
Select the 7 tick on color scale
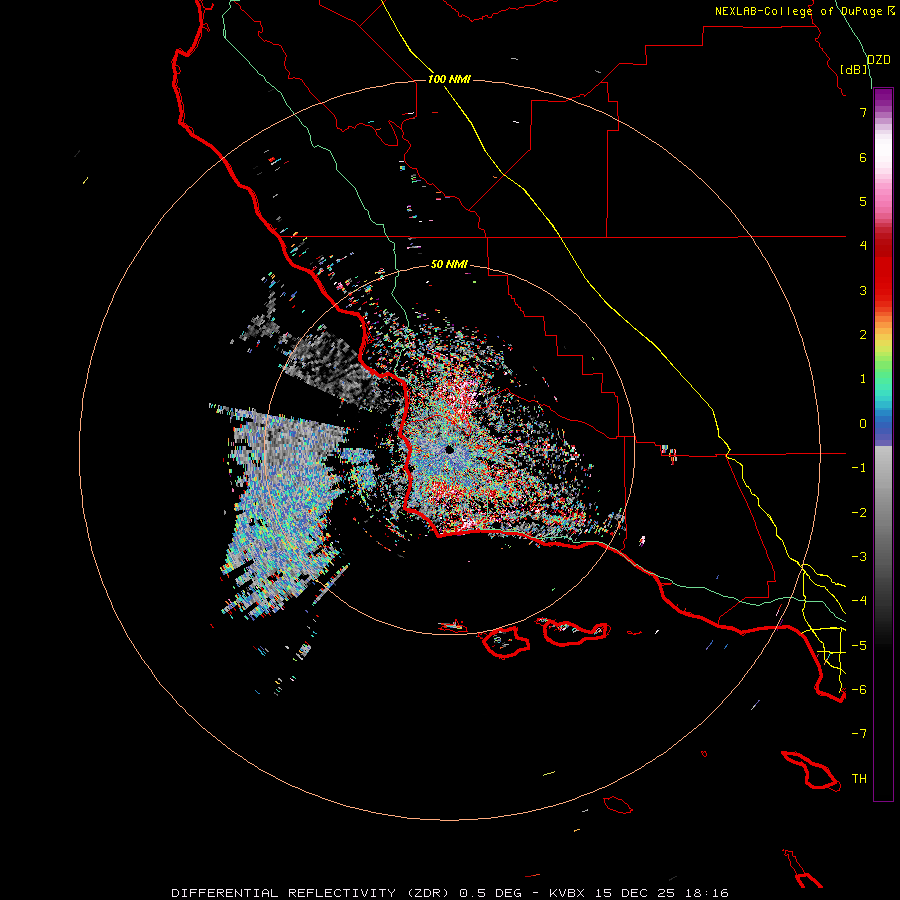click(863, 112)
